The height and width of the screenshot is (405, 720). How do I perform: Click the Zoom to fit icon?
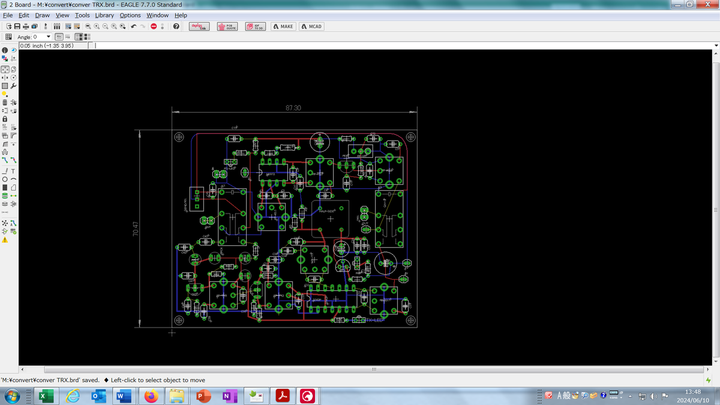(x=86, y=26)
